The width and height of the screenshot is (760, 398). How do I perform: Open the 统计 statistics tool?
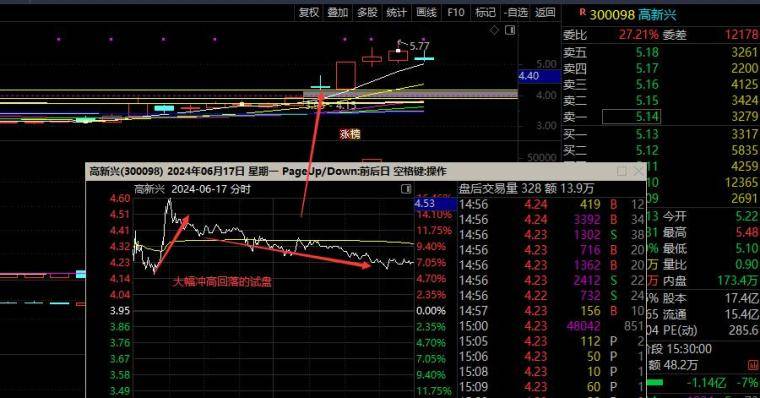coord(396,13)
